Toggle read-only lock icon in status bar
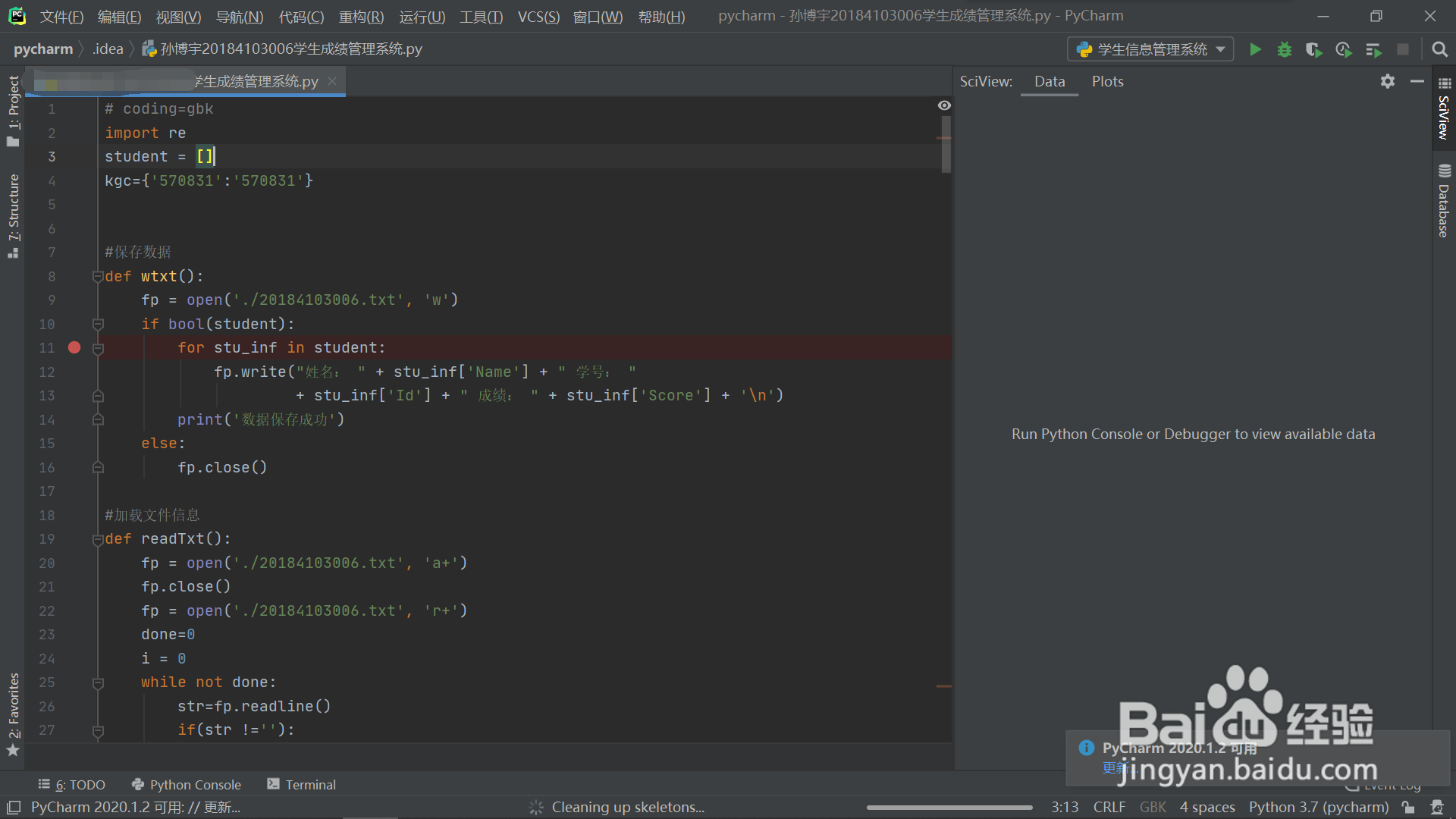Viewport: 1456px width, 819px height. point(1408,807)
